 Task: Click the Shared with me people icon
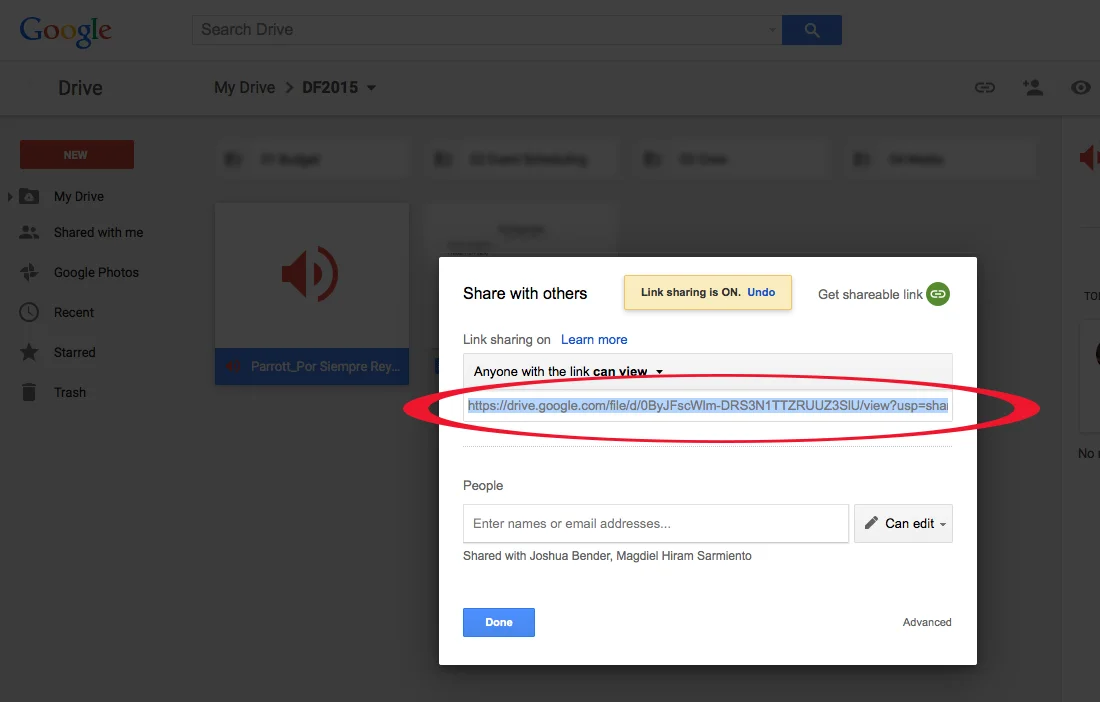point(29,232)
